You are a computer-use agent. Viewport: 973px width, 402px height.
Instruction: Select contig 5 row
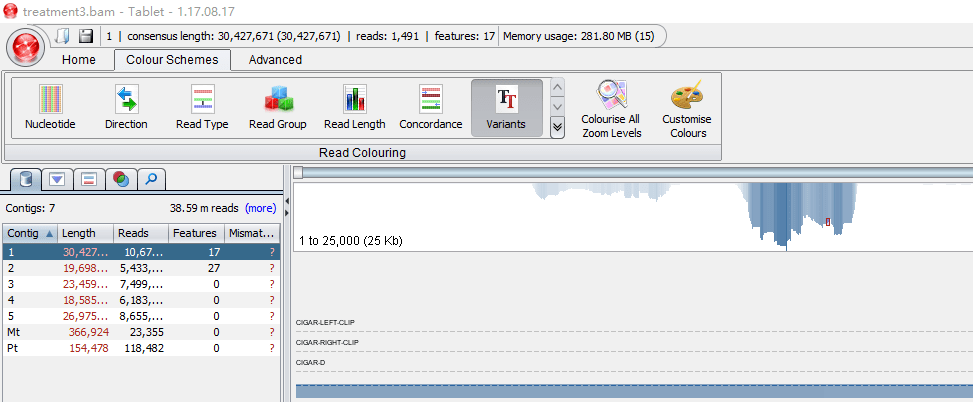[141, 316]
